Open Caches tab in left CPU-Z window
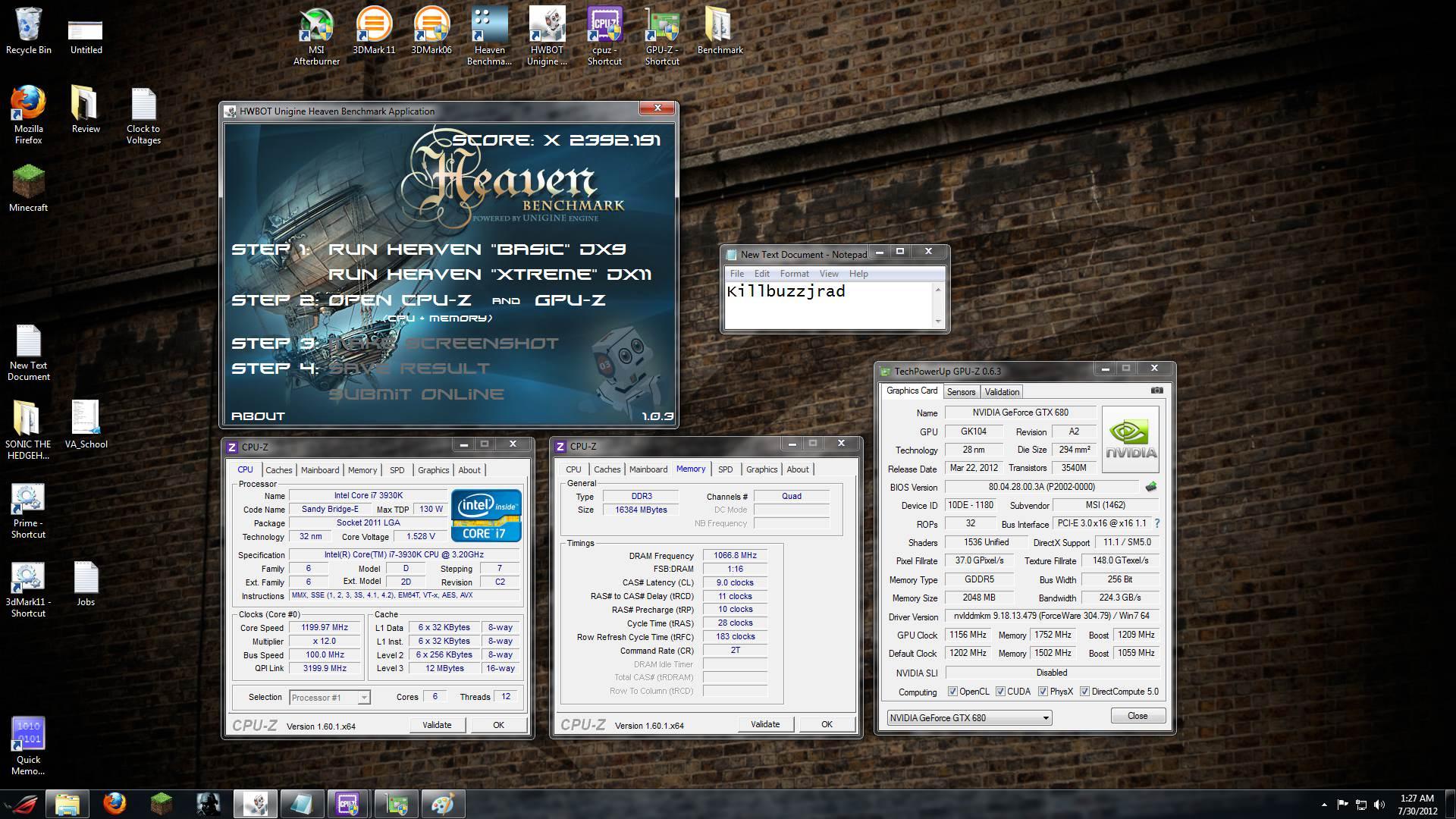 pos(278,470)
